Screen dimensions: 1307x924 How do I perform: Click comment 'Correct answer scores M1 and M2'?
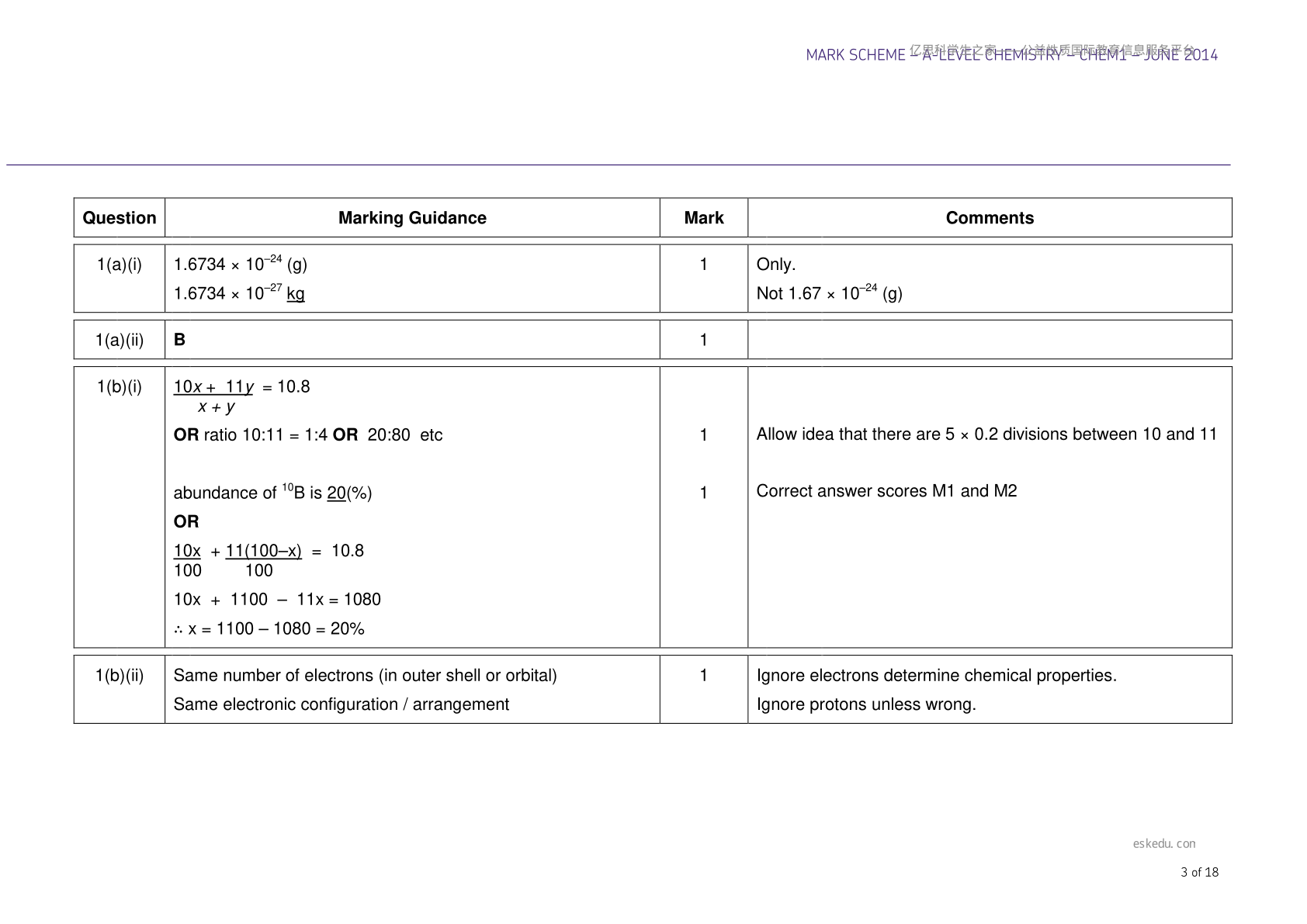tap(886, 491)
